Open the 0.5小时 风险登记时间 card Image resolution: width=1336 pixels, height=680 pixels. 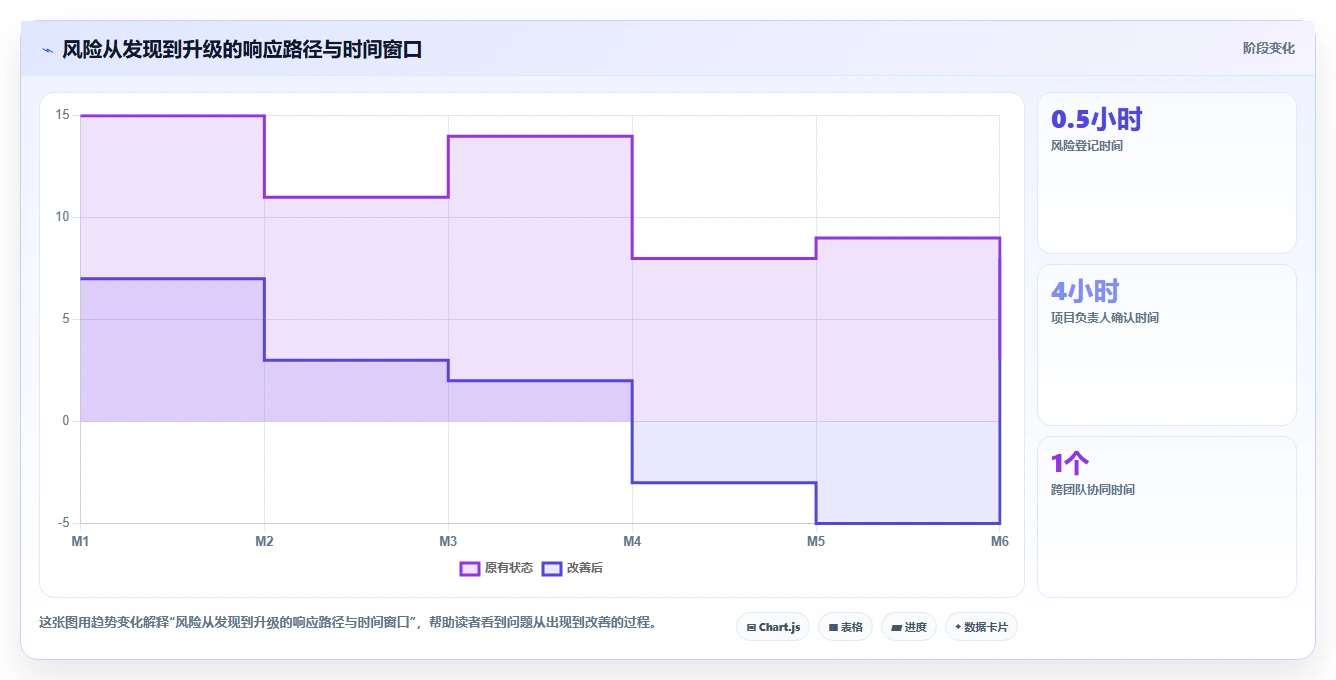tap(1167, 173)
